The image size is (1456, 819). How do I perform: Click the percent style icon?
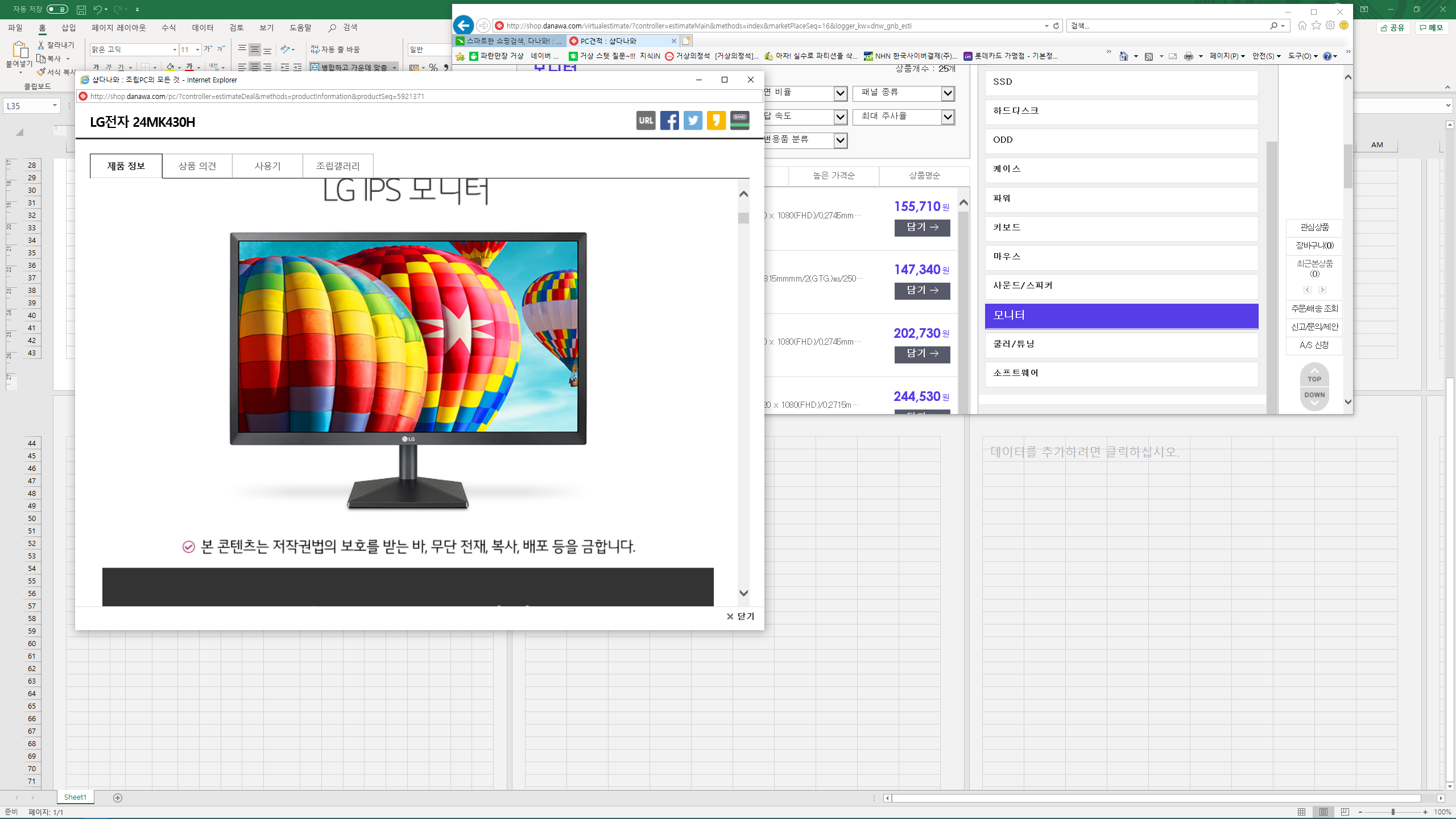click(433, 68)
